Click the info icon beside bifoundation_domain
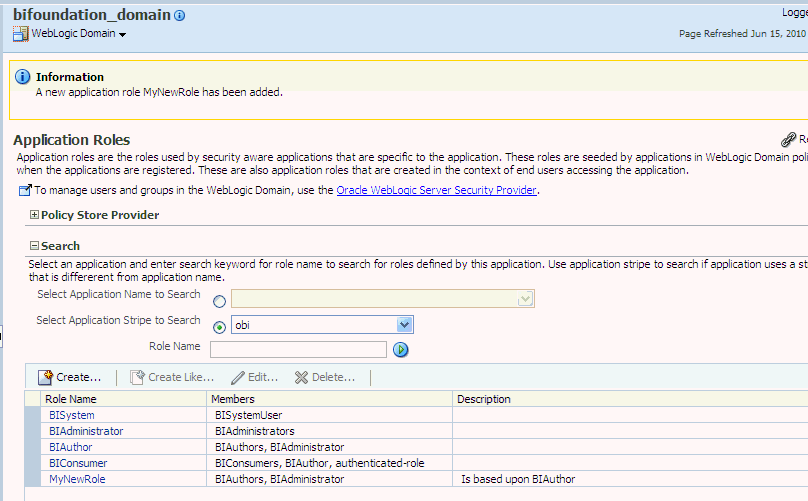Screen dimensions: 808x501 pos(179,15)
